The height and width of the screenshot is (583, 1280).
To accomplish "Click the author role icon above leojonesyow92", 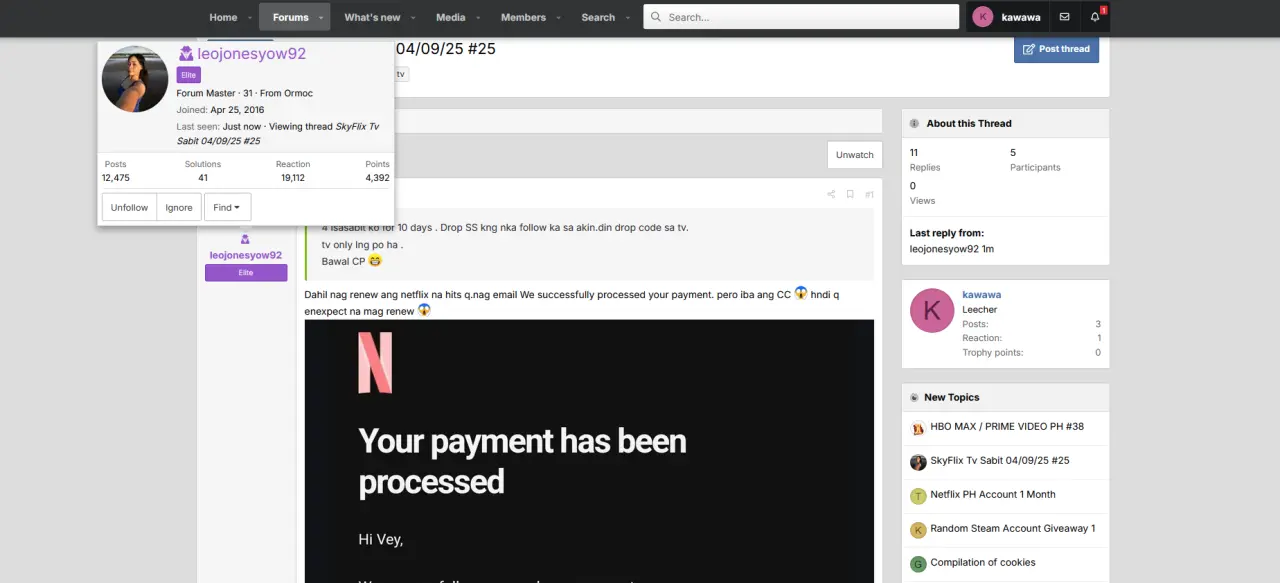I will tap(246, 240).
